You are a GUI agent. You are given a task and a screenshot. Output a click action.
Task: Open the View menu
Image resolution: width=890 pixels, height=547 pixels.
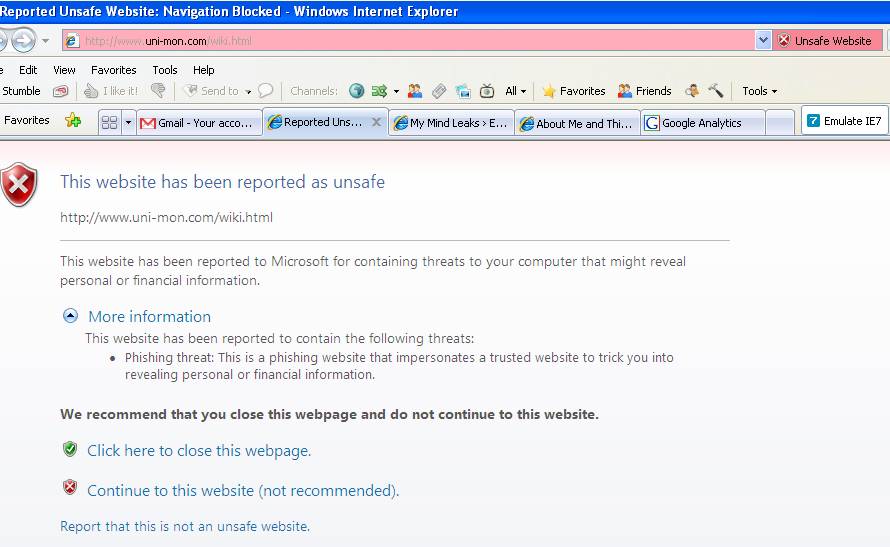(x=64, y=70)
